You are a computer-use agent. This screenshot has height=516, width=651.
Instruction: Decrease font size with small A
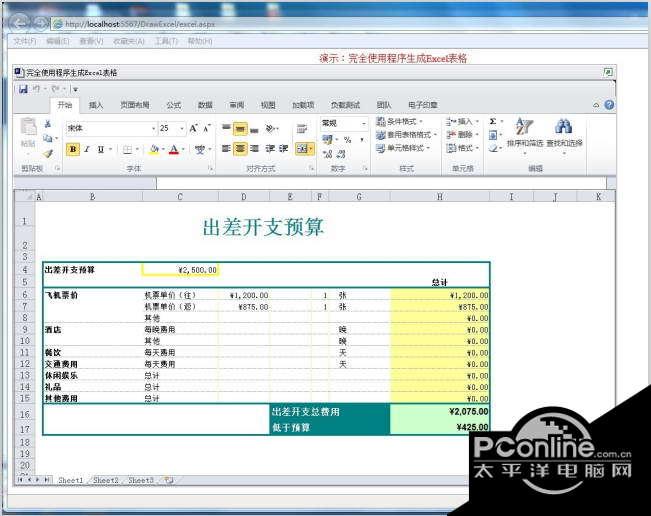[206, 128]
